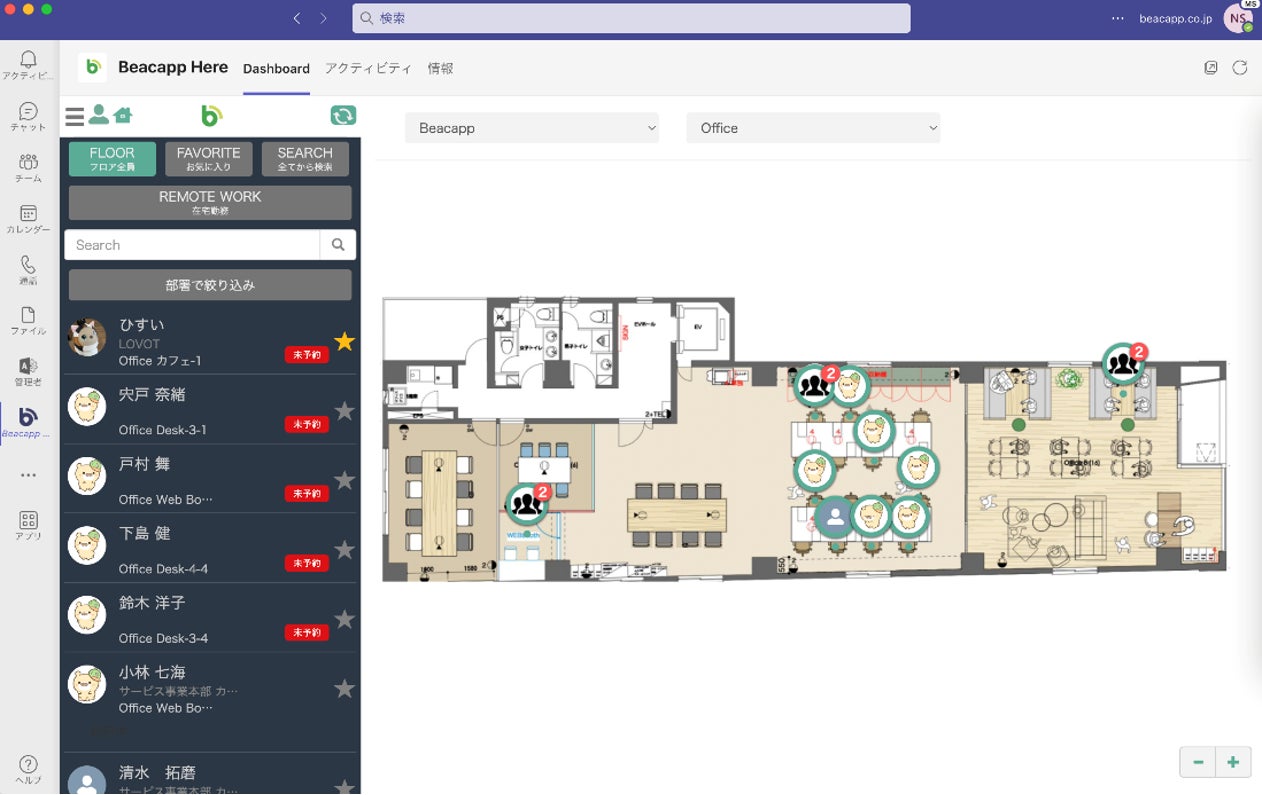Click the group marker in the top-right lounge
Viewport: 1262px width, 795px height.
[1124, 364]
